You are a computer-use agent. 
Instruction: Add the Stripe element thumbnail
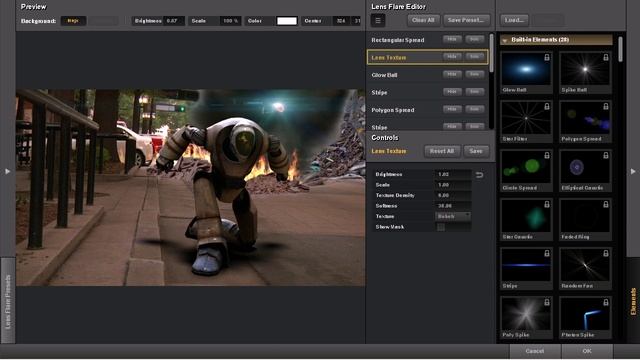526,268
